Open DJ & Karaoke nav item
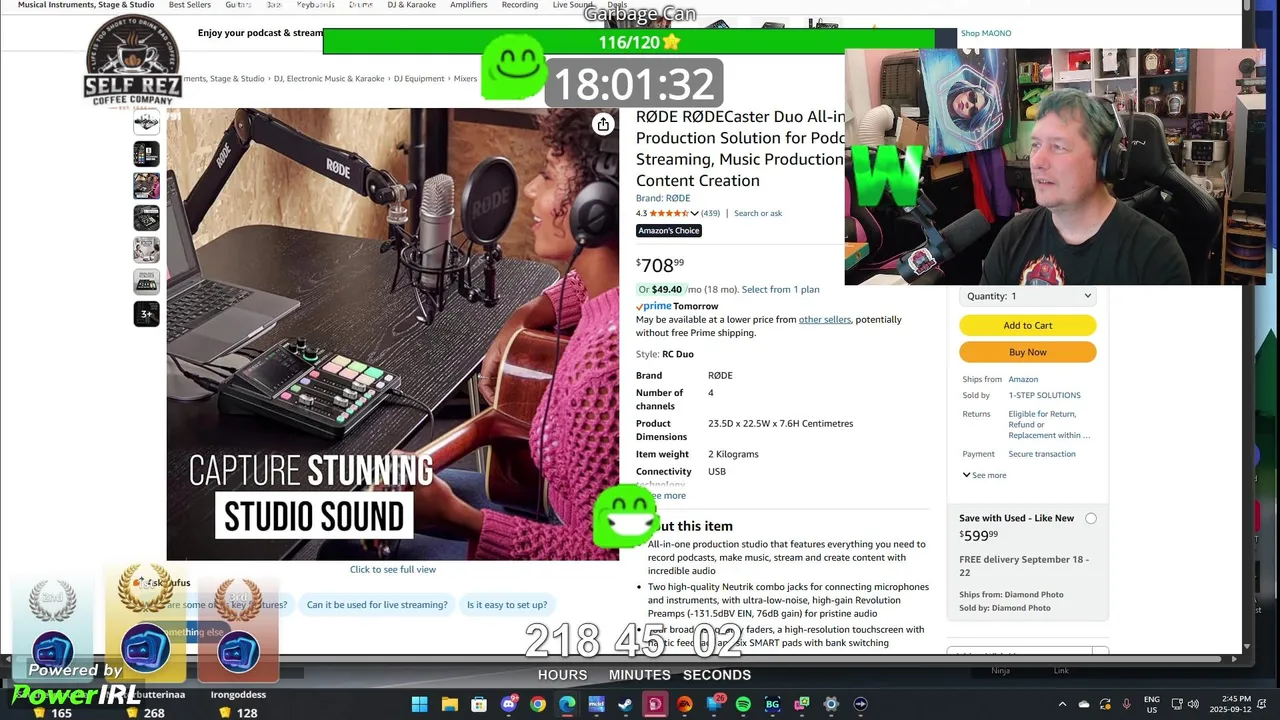Image resolution: width=1280 pixels, height=720 pixels. [x=411, y=5]
